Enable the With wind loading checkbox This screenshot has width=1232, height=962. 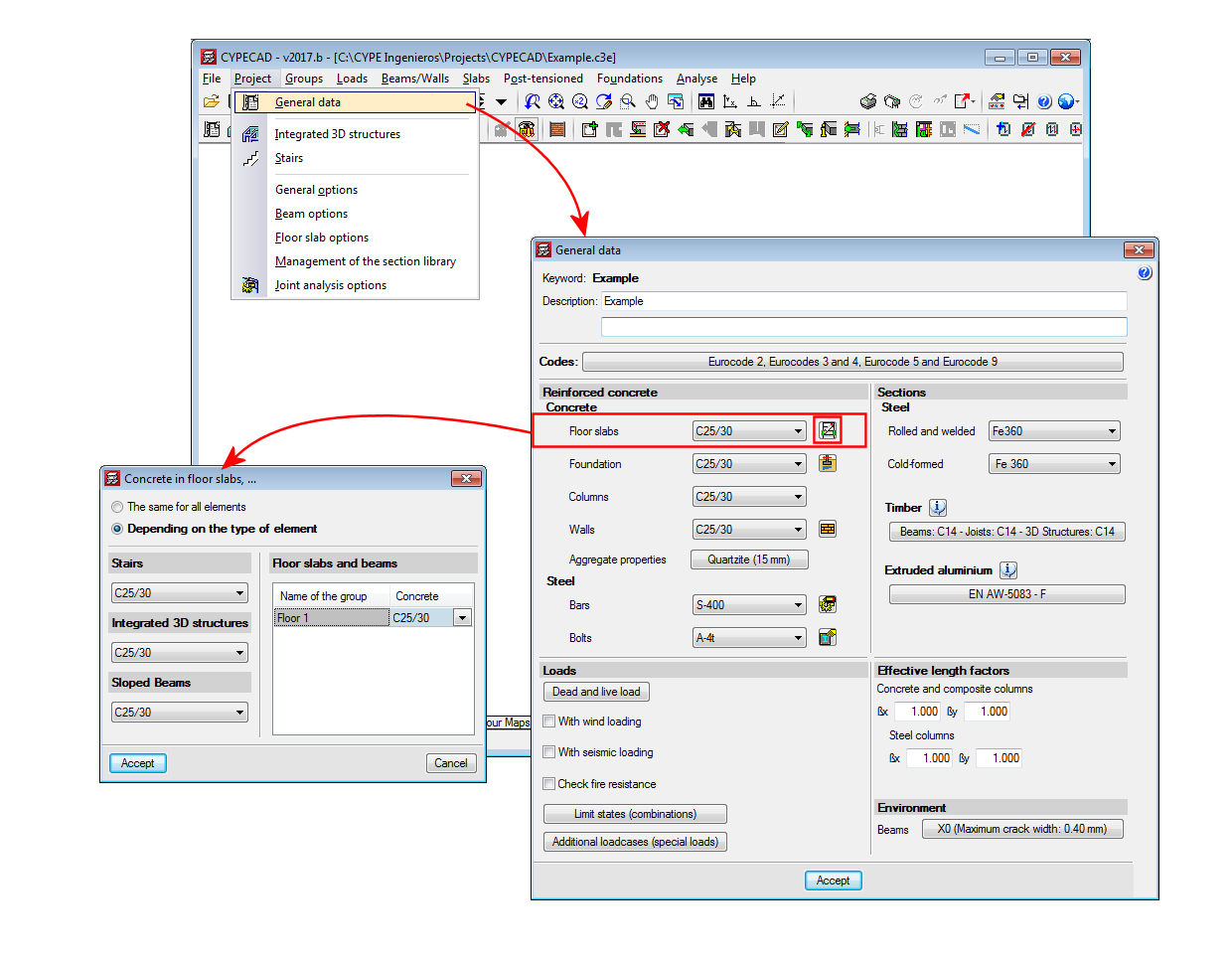tap(549, 721)
